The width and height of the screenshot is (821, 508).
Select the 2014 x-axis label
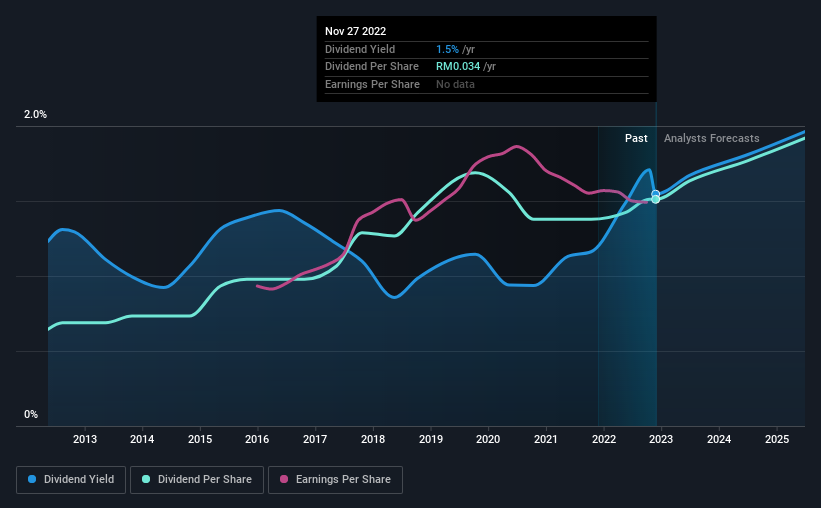(142, 439)
